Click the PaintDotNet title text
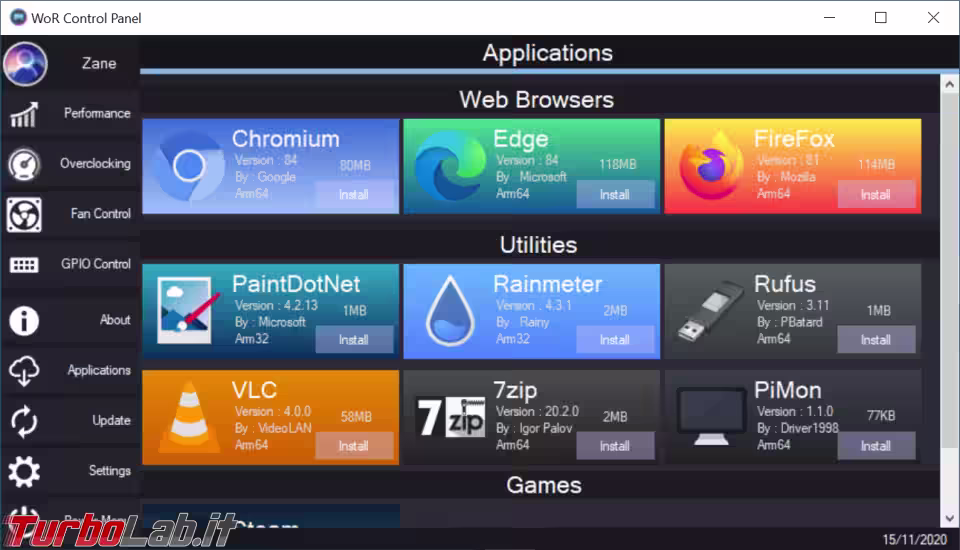Screen dimensions: 960x550 [x=296, y=284]
